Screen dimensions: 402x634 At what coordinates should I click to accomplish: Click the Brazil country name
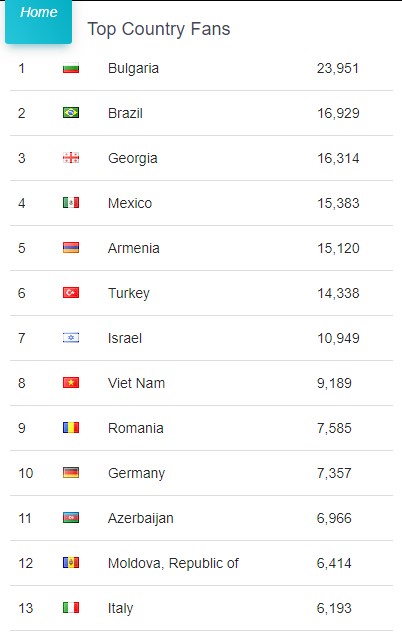pyautogui.click(x=125, y=113)
